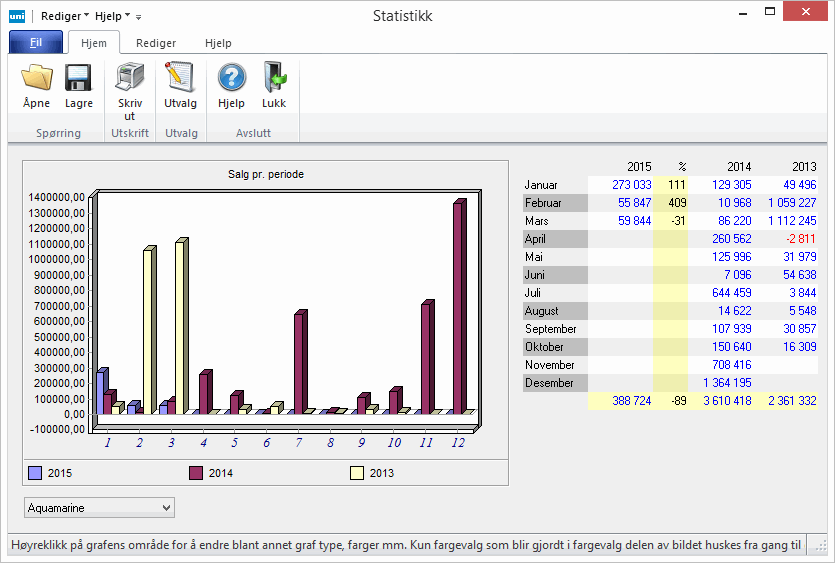Switch to the Rediger ribbon tab
This screenshot has width=835, height=563.
click(156, 43)
